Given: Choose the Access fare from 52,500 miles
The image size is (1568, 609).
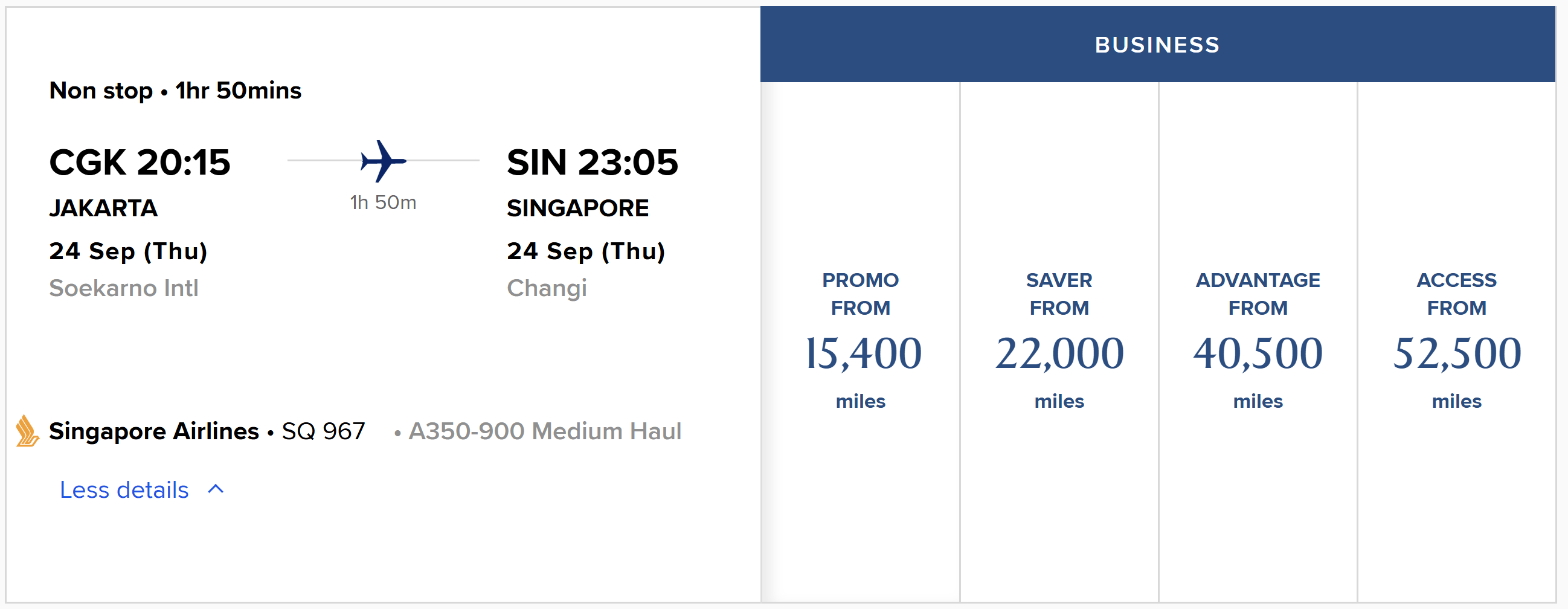Looking at the screenshot, I should pos(1457,341).
